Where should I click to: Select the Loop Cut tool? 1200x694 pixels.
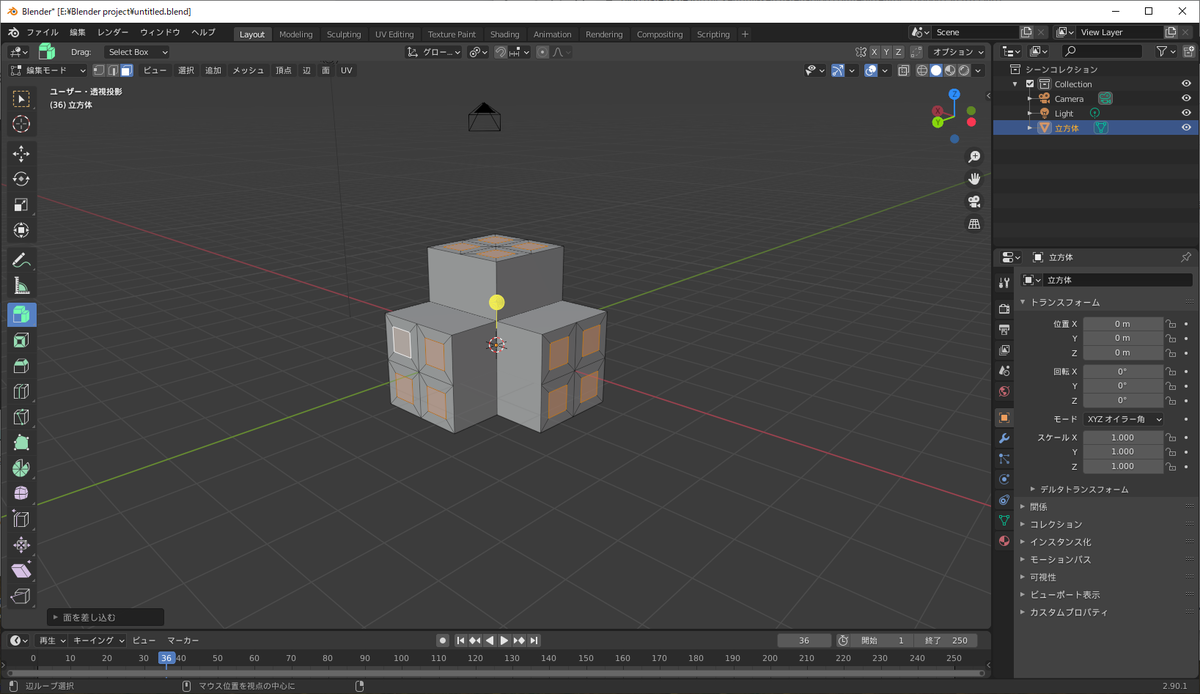click(21, 392)
